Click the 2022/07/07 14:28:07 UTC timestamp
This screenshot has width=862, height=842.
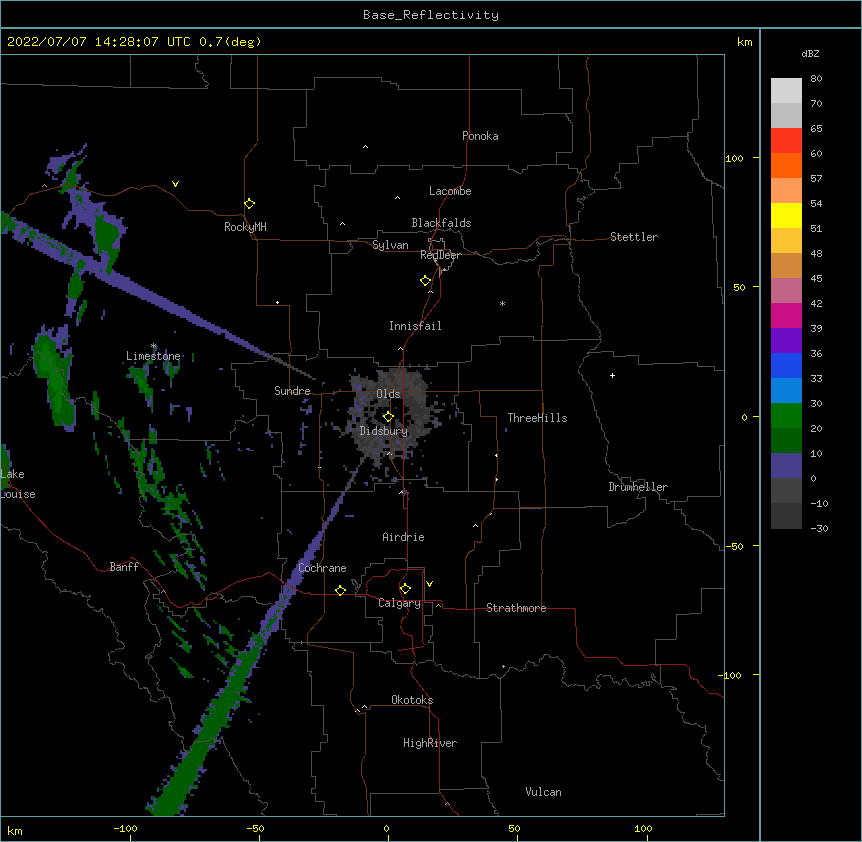click(99, 42)
